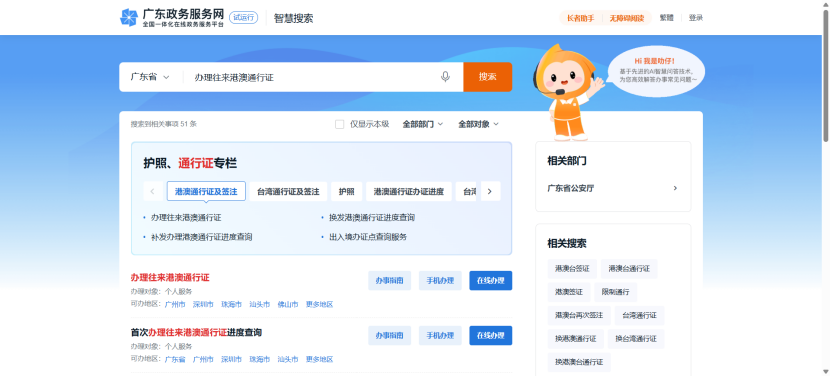The image size is (830, 376).
Task: Open 广东省公安厅 related department
Action: click(x=612, y=188)
